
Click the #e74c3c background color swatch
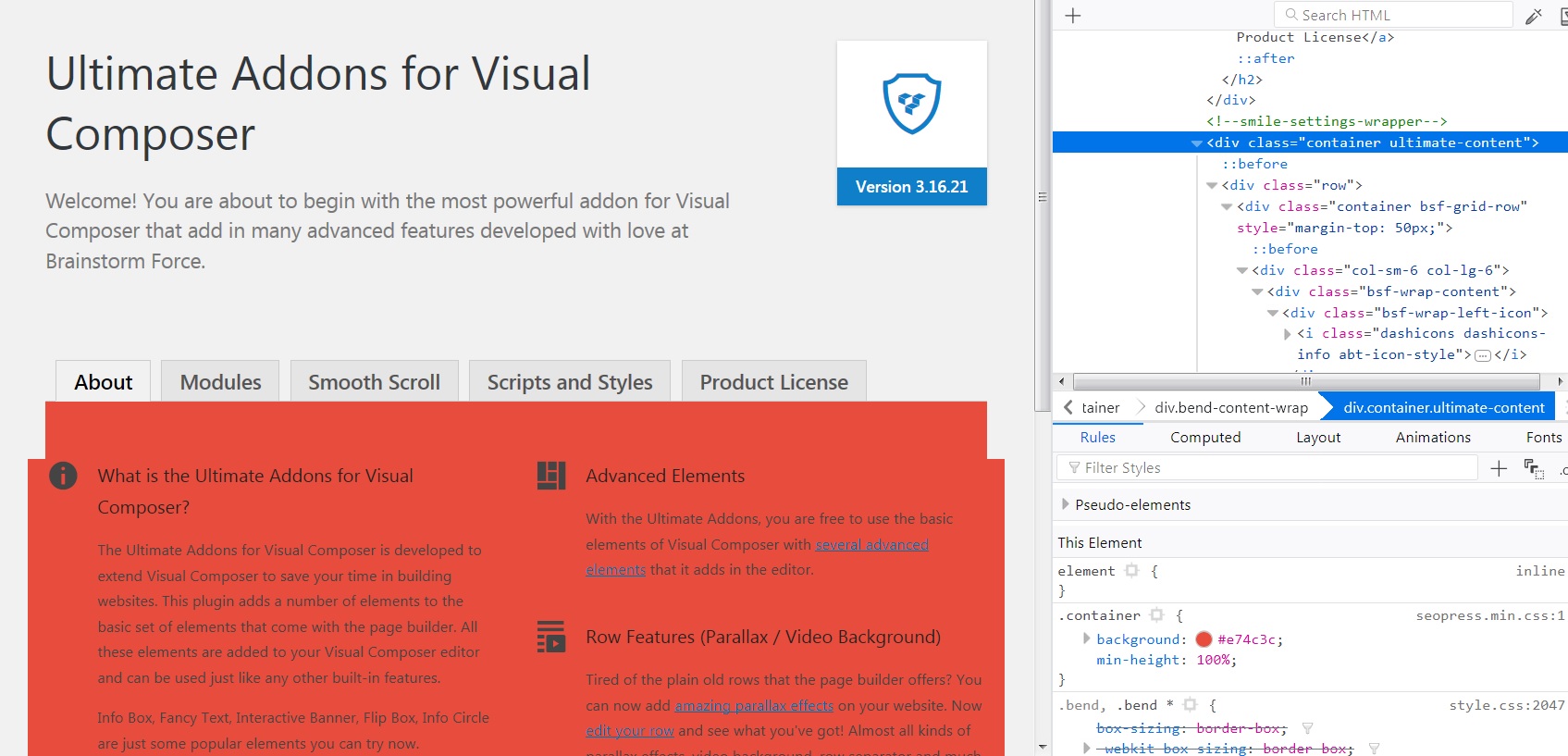point(1204,638)
